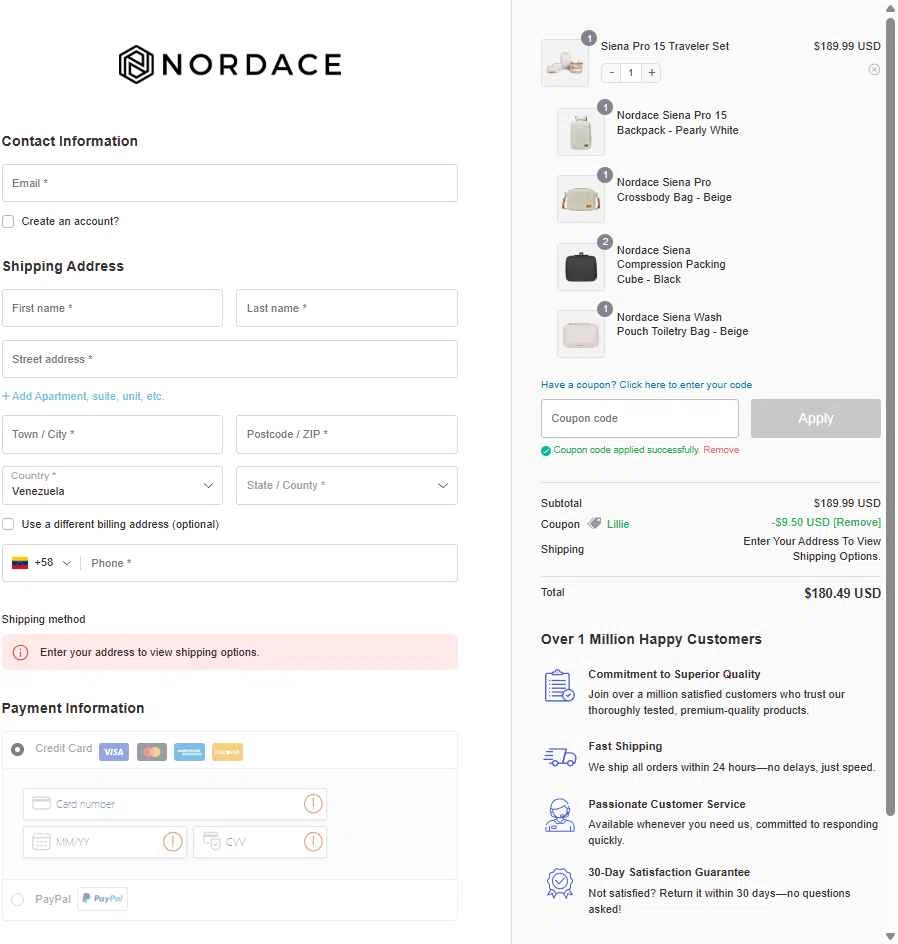Screen dimensions: 898x944
Task: Focus the Street address field
Action: (x=230, y=359)
